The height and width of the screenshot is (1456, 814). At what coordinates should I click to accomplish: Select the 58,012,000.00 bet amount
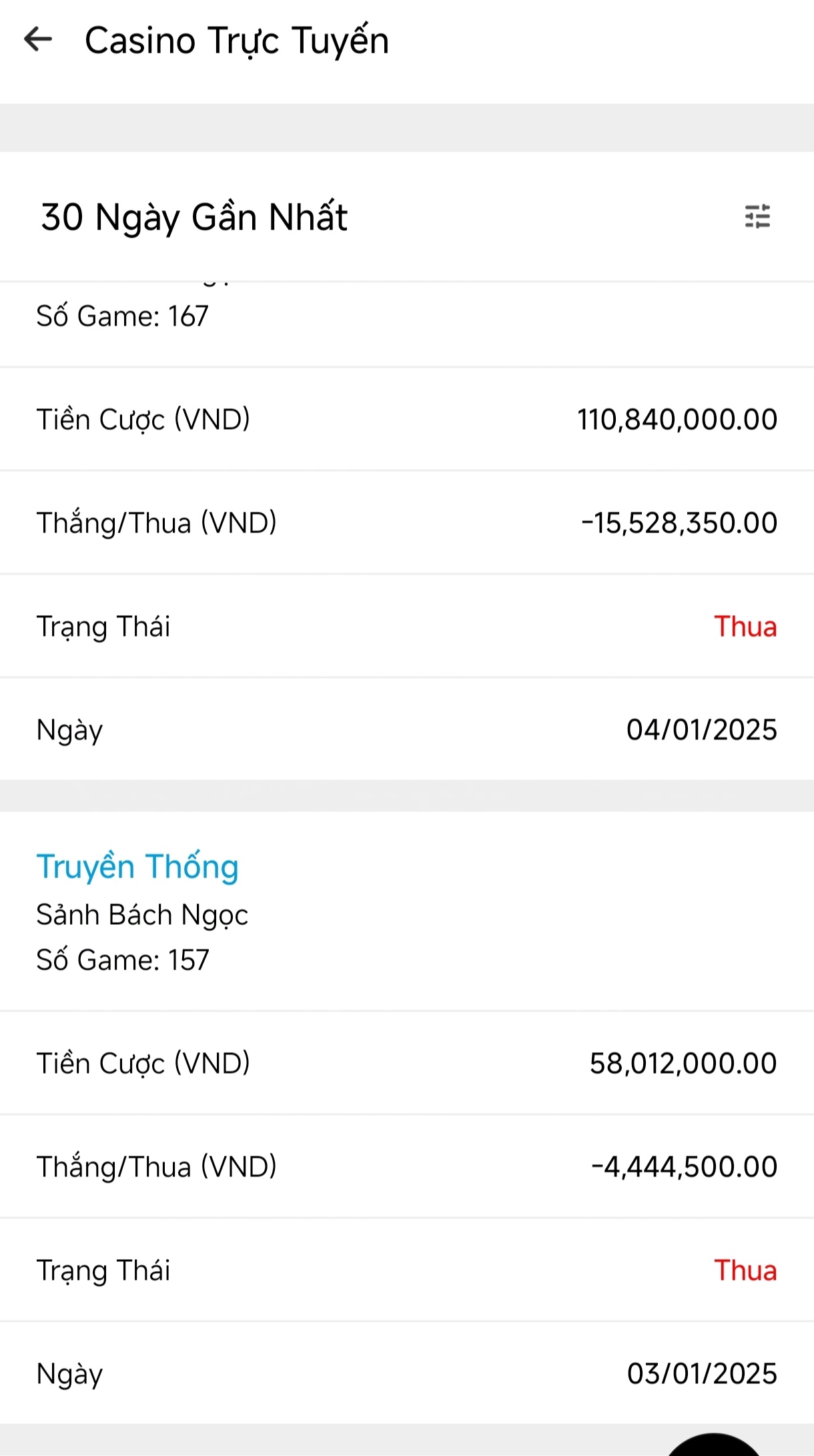tap(683, 1064)
